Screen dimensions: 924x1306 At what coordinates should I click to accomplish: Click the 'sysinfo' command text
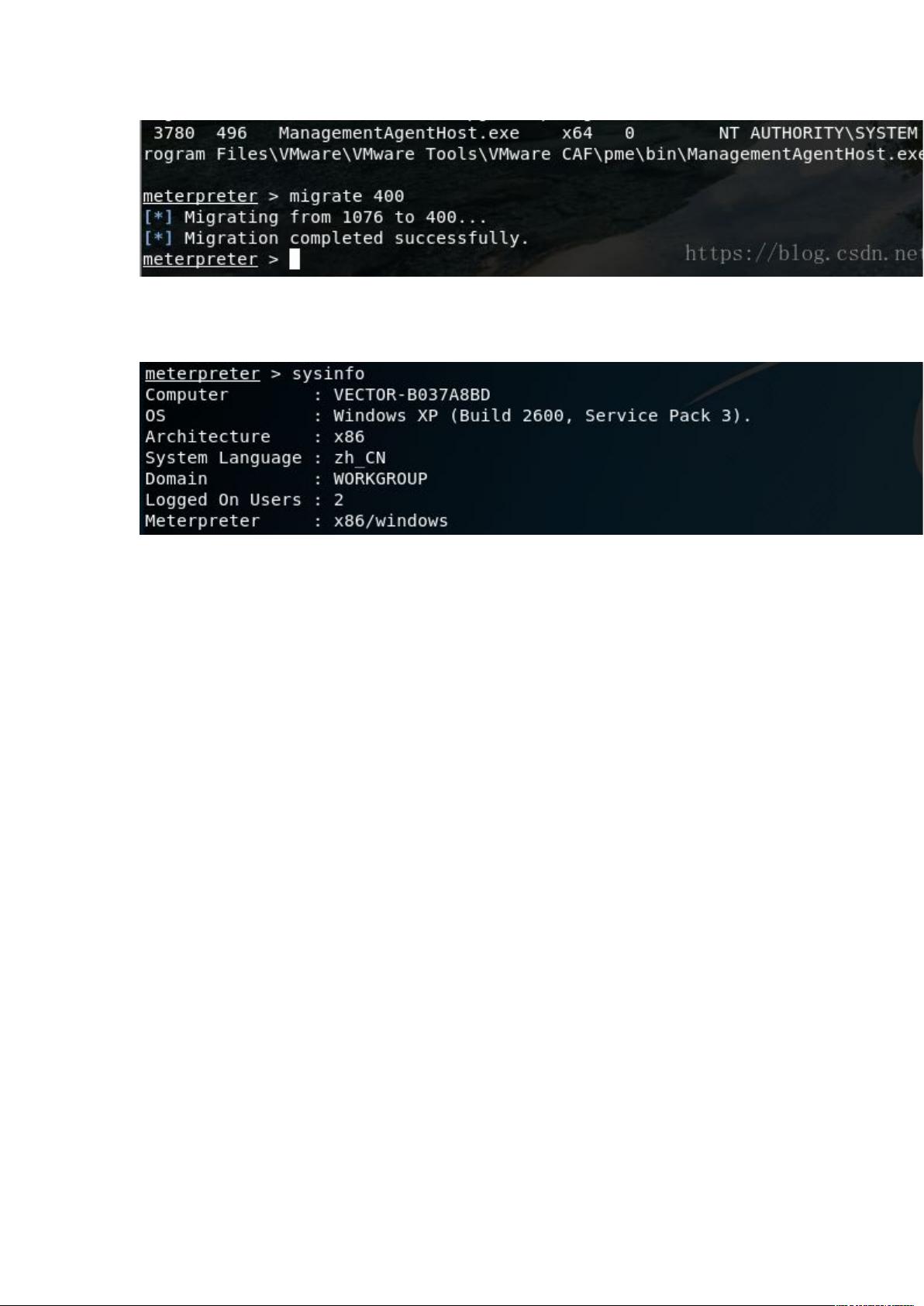click(329, 374)
